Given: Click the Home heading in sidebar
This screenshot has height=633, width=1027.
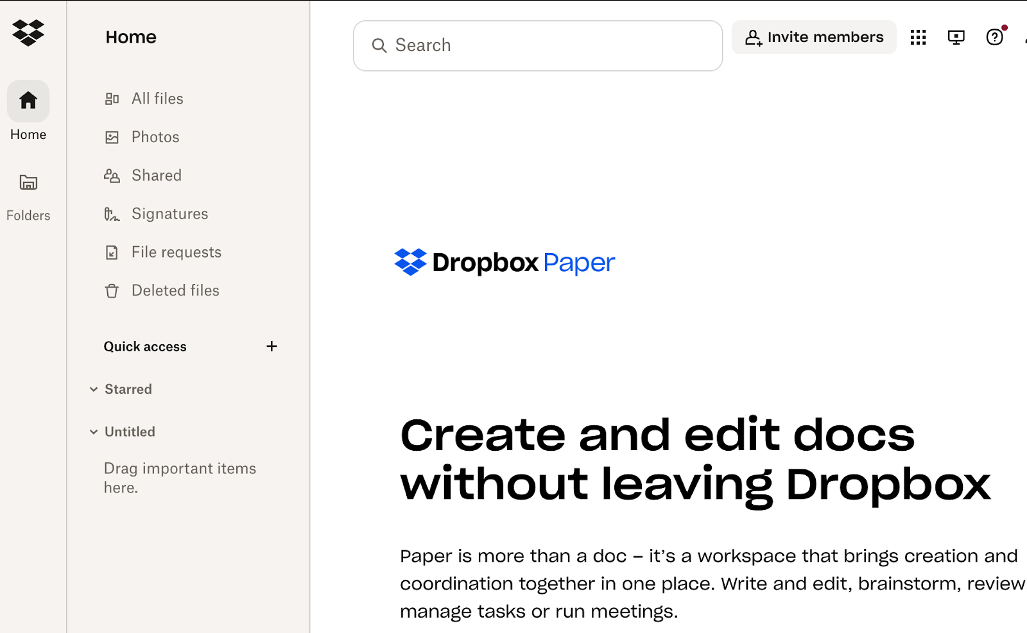Looking at the screenshot, I should click(131, 37).
